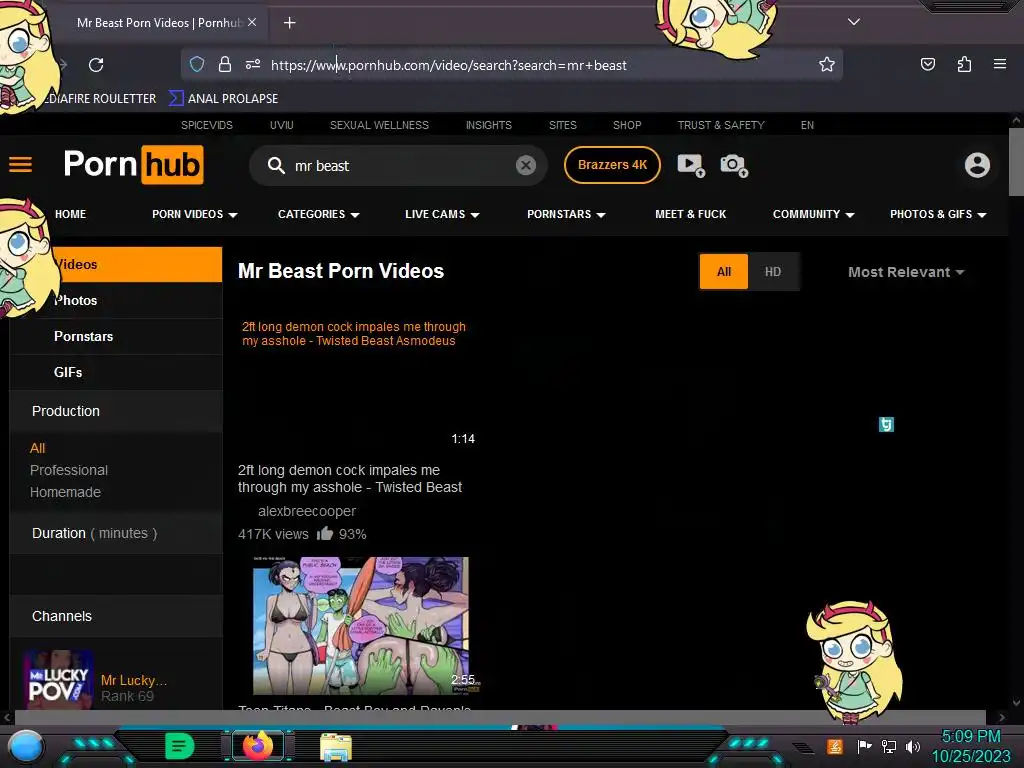The width and height of the screenshot is (1024, 768).
Task: Open the Windows Start orb
Action: pyautogui.click(x=25, y=747)
